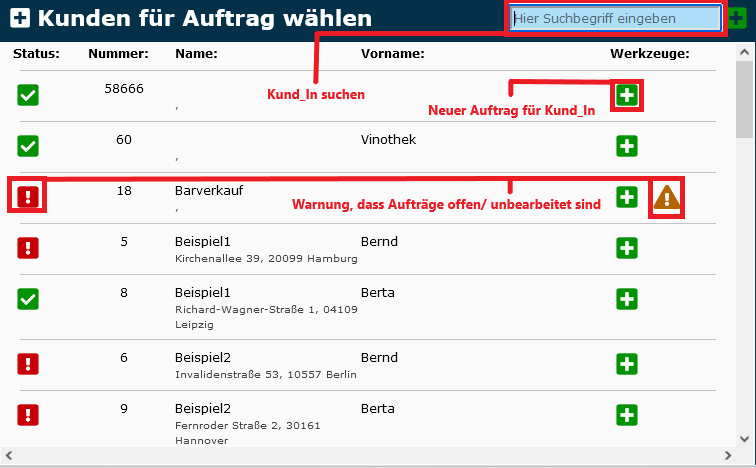The image size is (756, 468).
Task: Click the Nummer column header
Action: pos(118,54)
